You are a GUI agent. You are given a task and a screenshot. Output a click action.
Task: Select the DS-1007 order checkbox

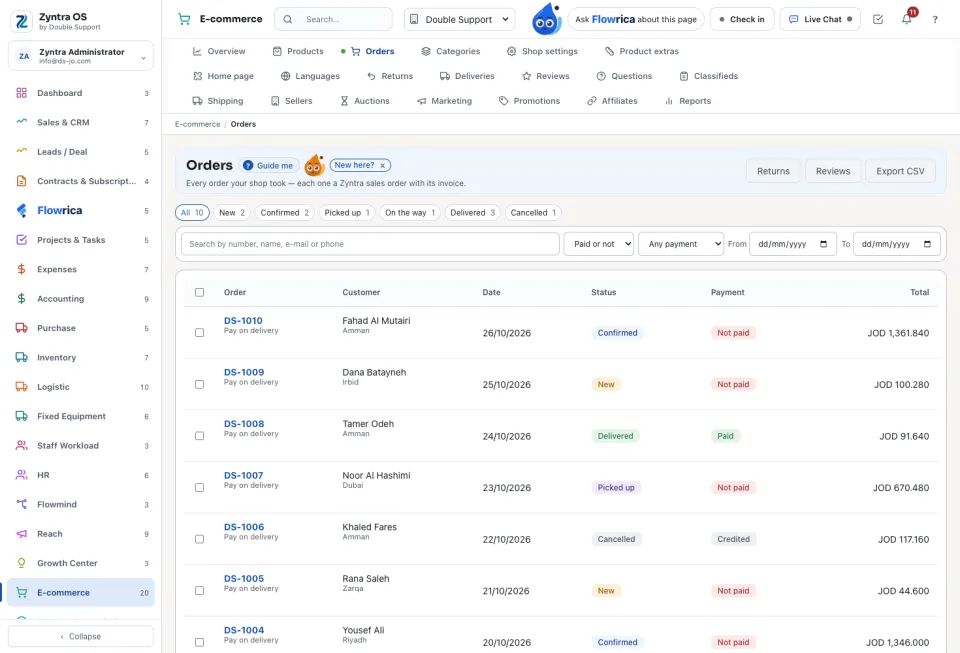point(200,488)
